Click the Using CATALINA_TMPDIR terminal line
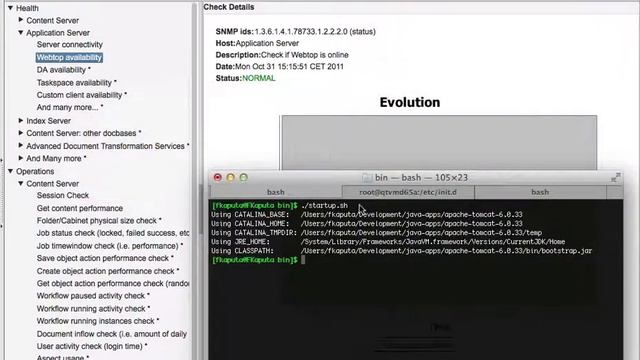 coord(376,233)
